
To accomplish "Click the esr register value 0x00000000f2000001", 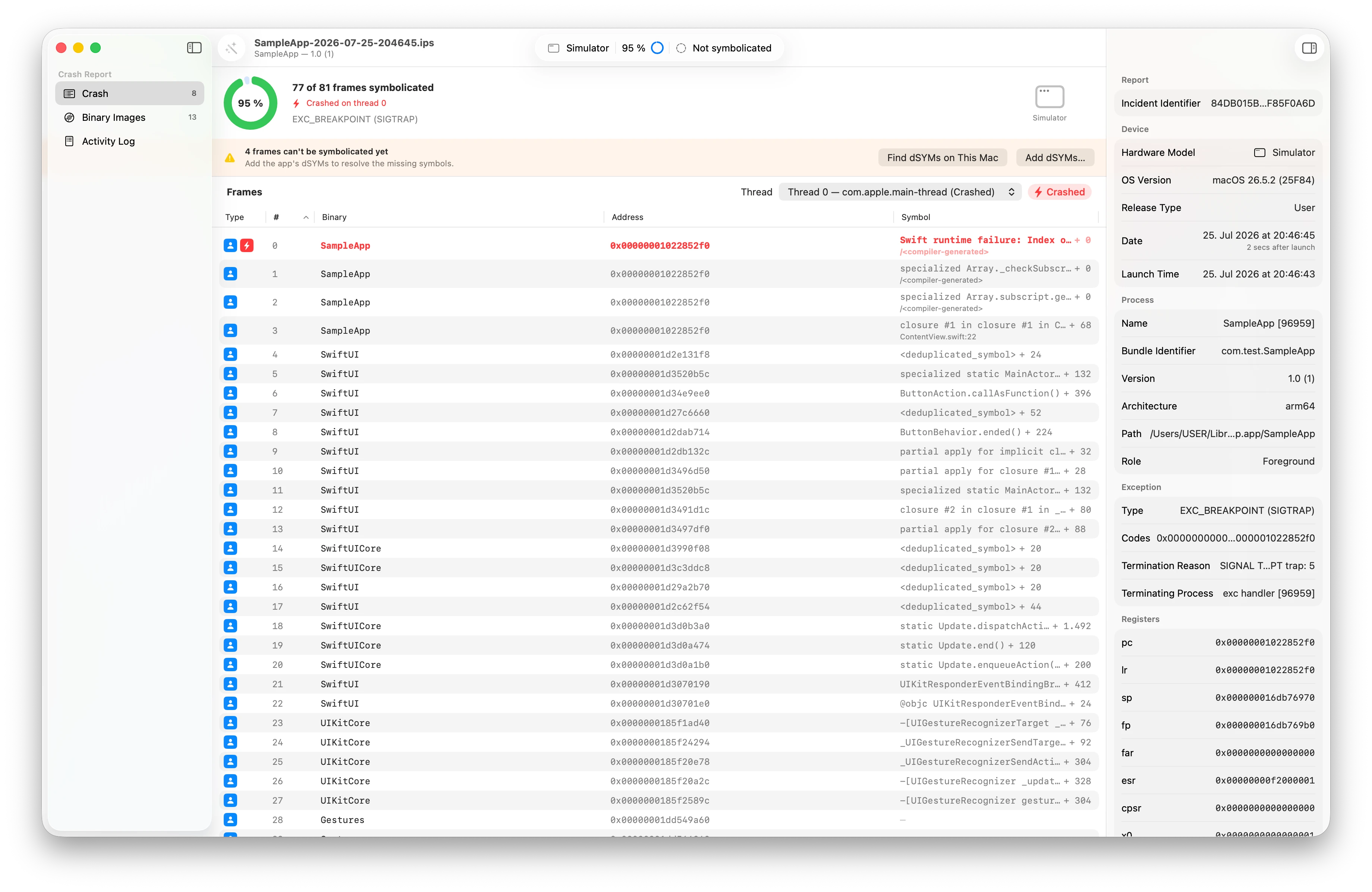I will pyautogui.click(x=1265, y=781).
